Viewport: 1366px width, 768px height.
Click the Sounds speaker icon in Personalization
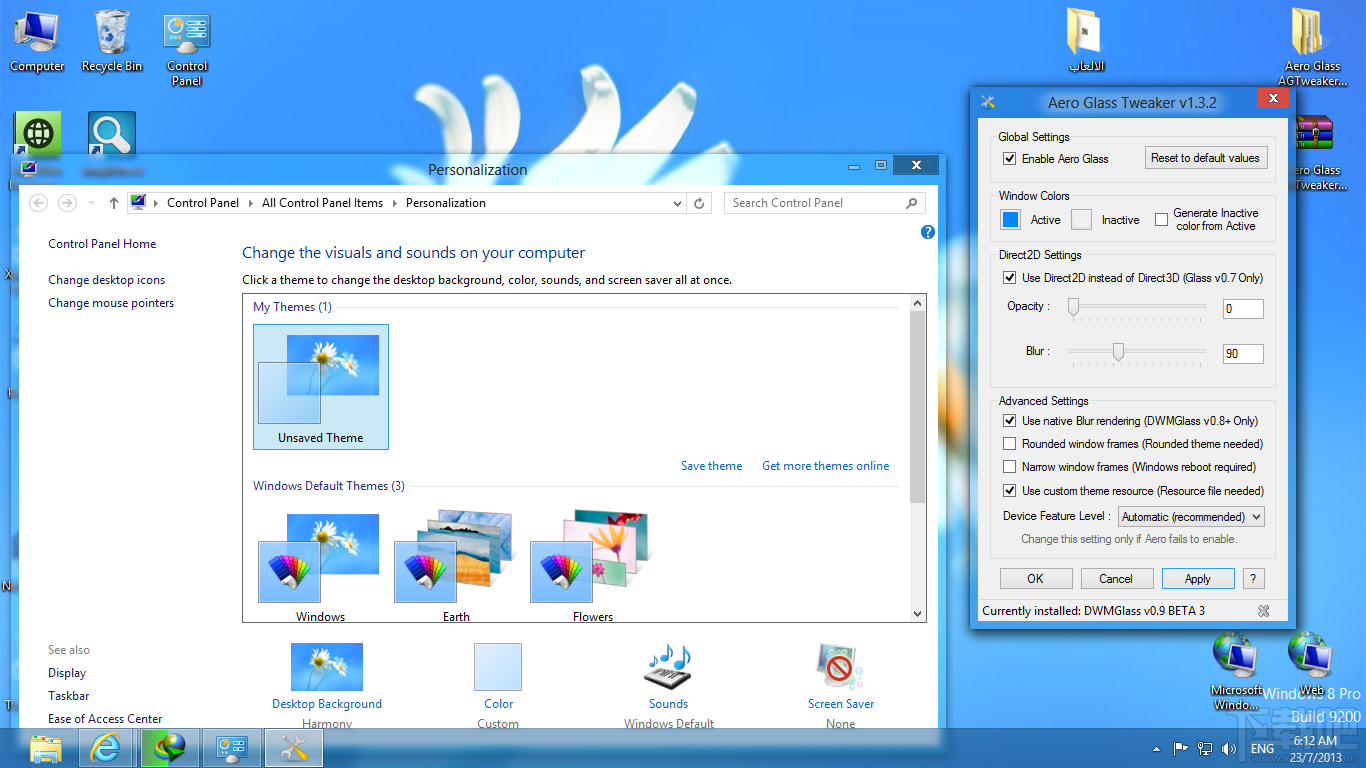tap(668, 667)
